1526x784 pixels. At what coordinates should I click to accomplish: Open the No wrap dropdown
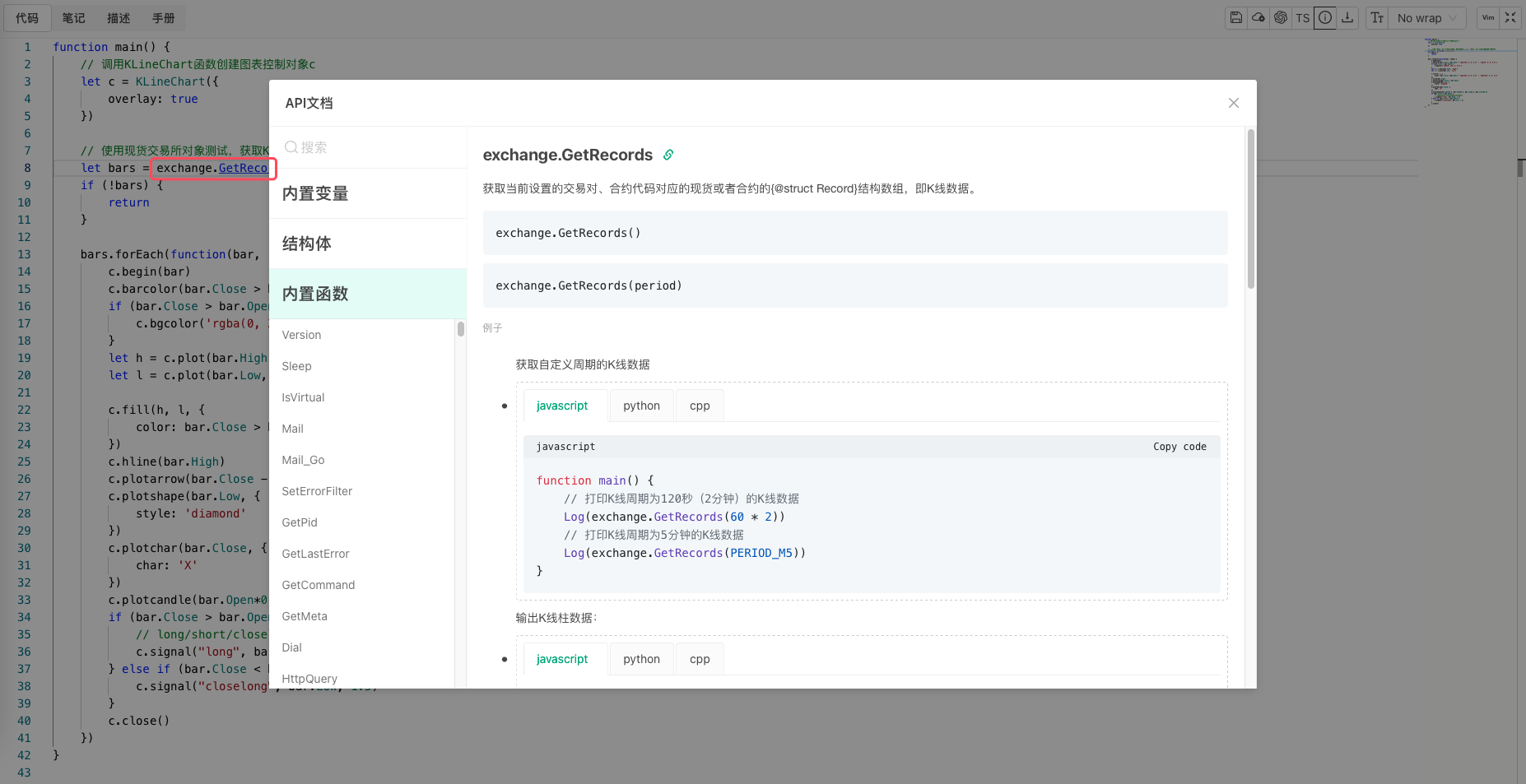tap(1426, 17)
